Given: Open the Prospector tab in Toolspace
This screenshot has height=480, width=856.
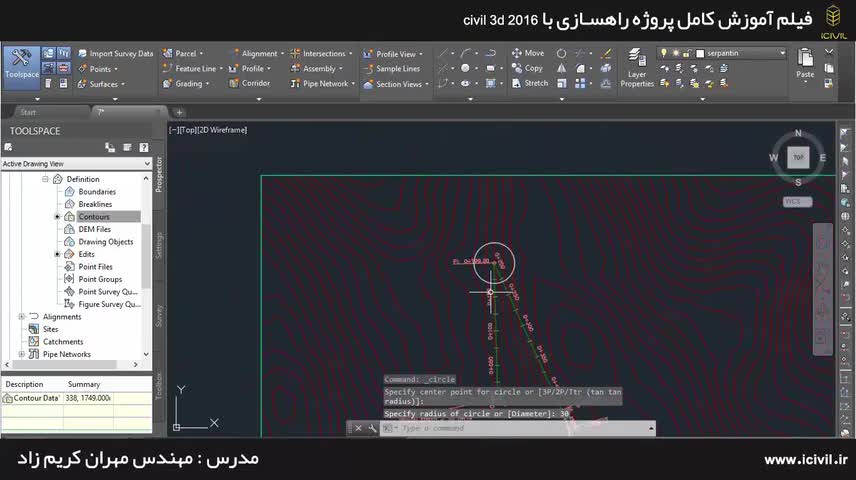Looking at the screenshot, I should 159,174.
